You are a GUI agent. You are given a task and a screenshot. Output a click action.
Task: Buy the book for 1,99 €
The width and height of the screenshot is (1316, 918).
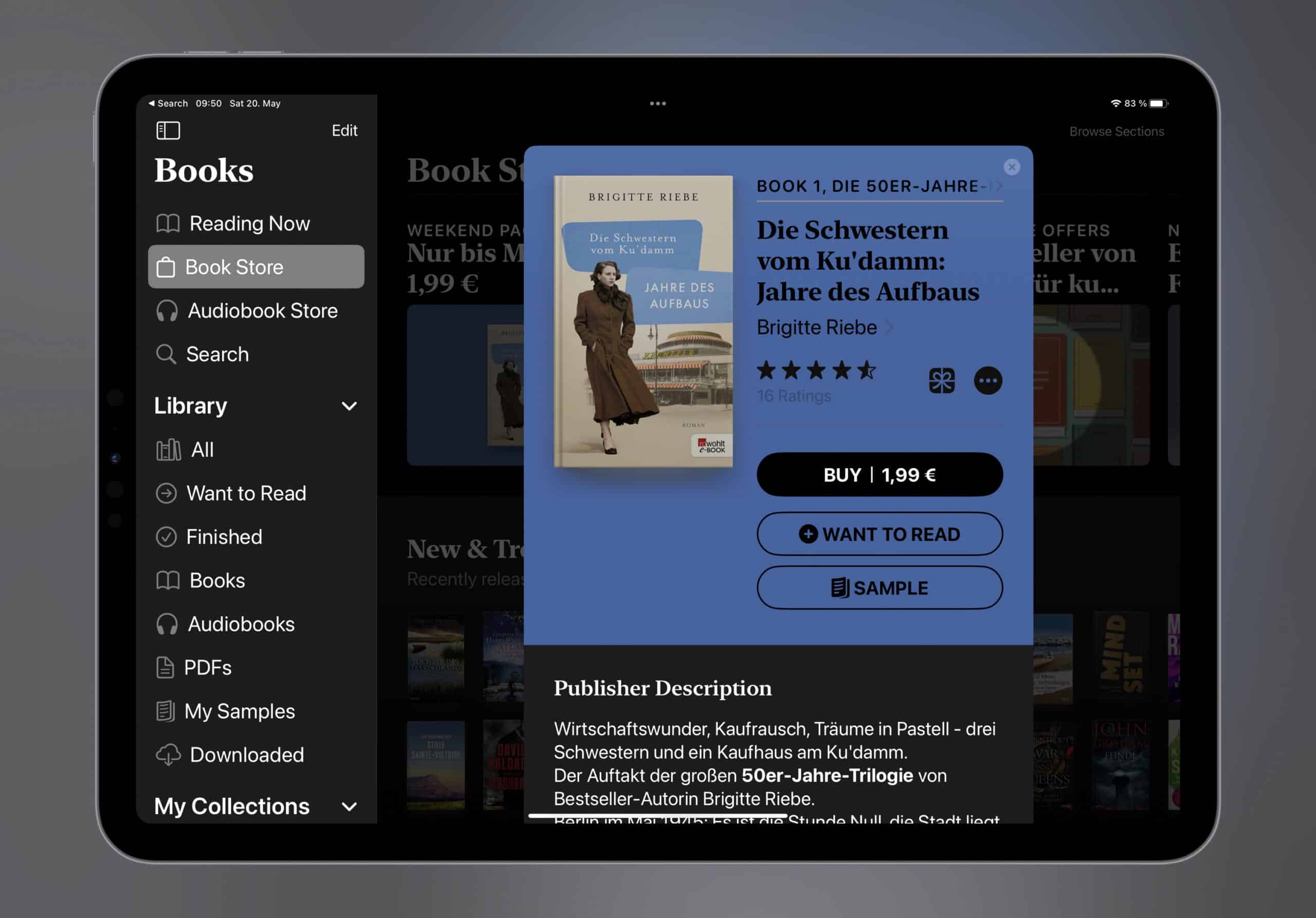(879, 474)
